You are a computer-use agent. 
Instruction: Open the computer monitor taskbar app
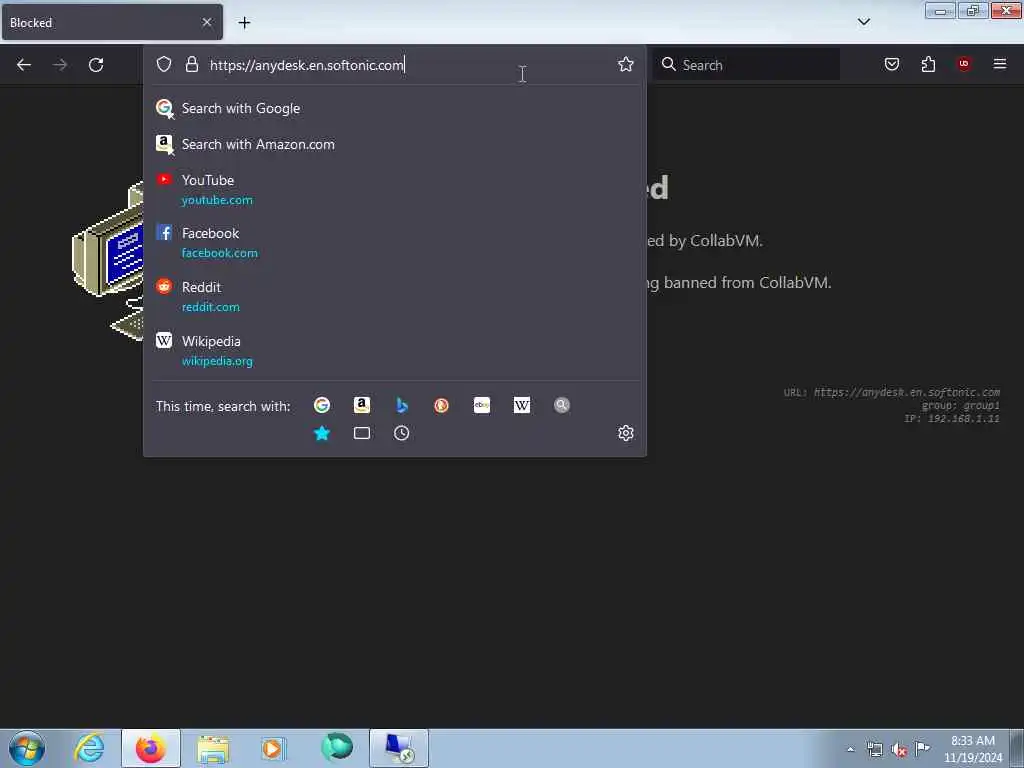coord(399,748)
